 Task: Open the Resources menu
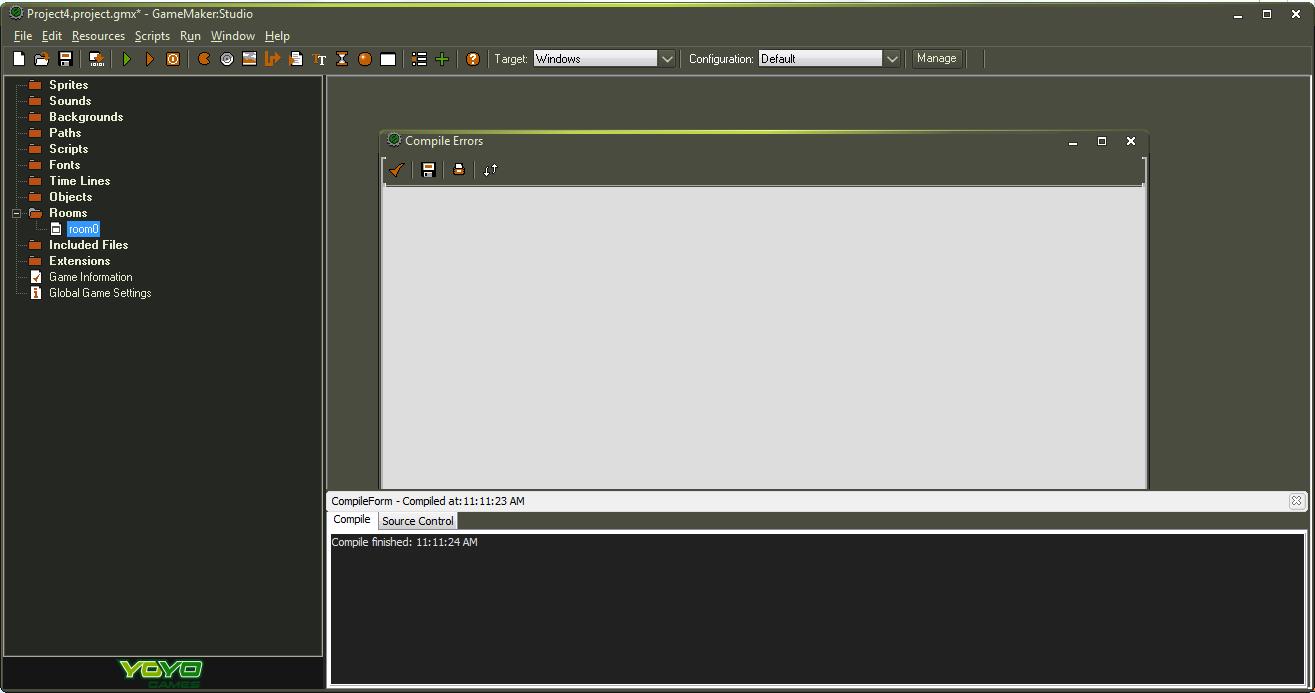[x=98, y=36]
